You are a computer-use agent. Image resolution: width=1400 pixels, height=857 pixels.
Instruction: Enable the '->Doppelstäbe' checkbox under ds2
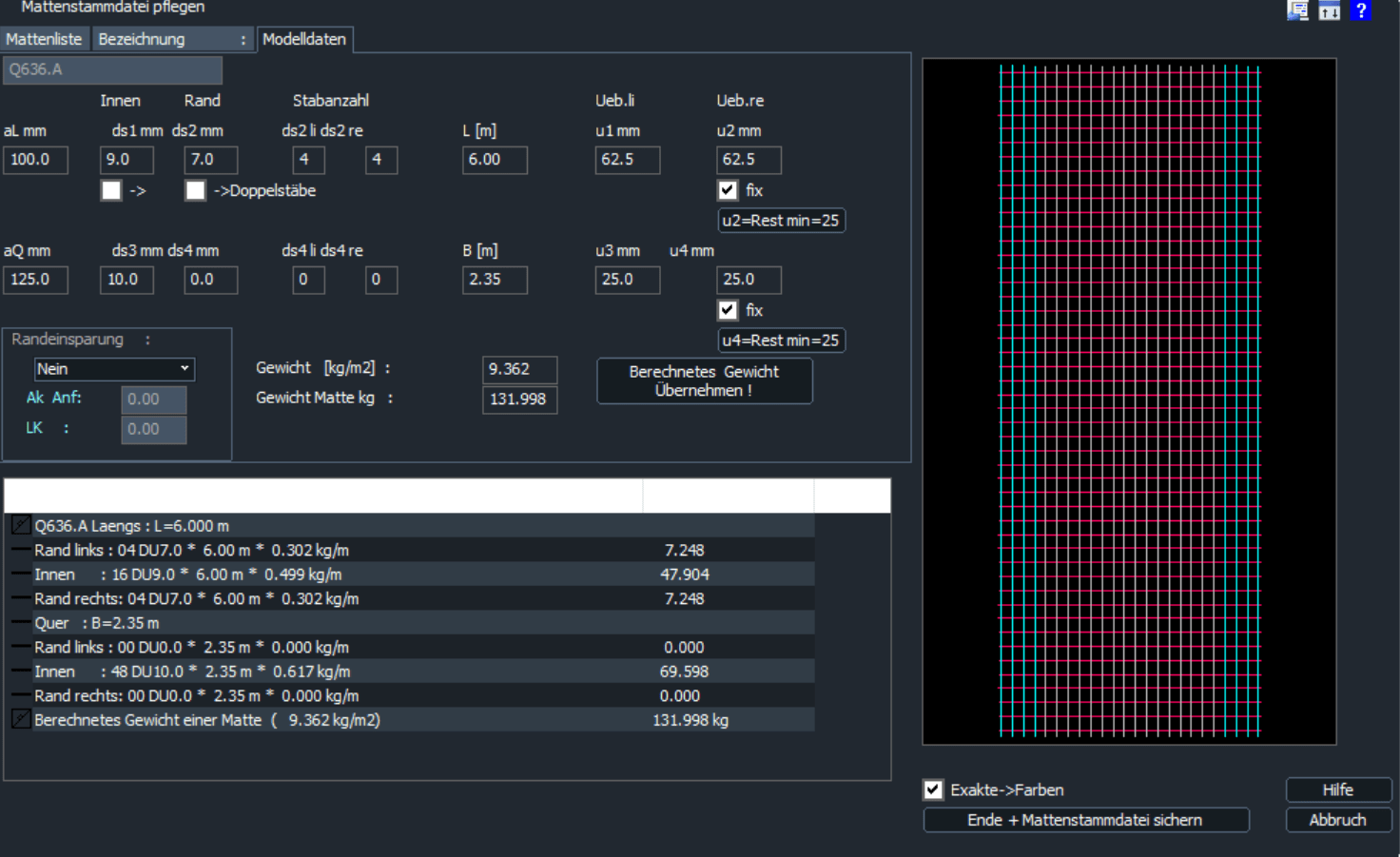(196, 190)
